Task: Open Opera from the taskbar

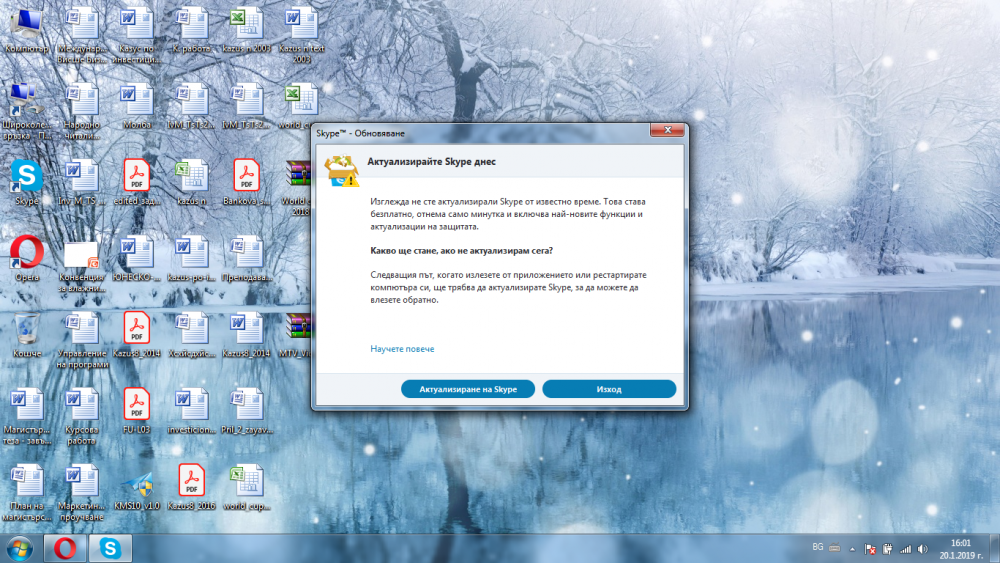Action: [64, 548]
